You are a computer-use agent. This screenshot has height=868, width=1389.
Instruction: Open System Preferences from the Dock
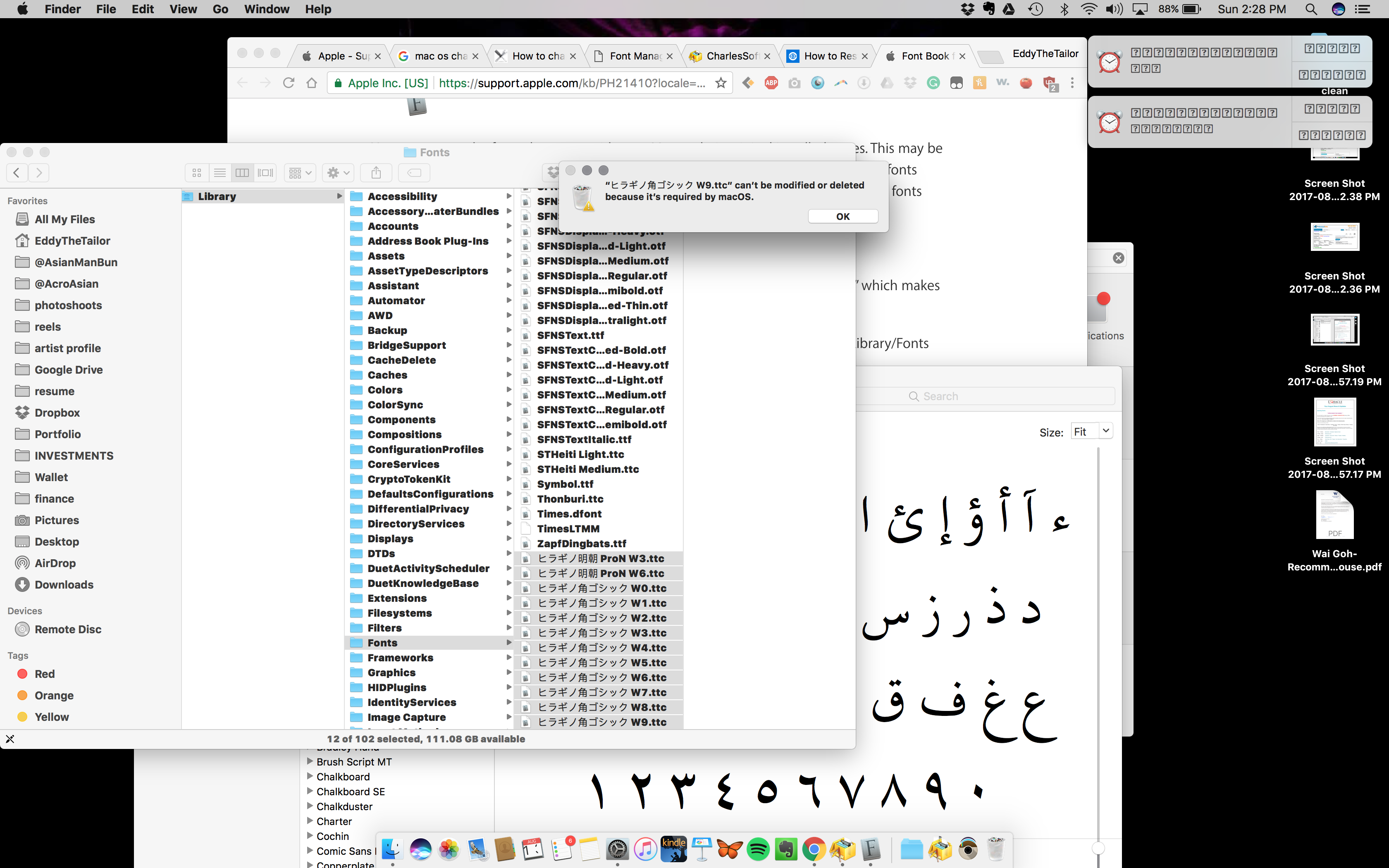[617, 849]
